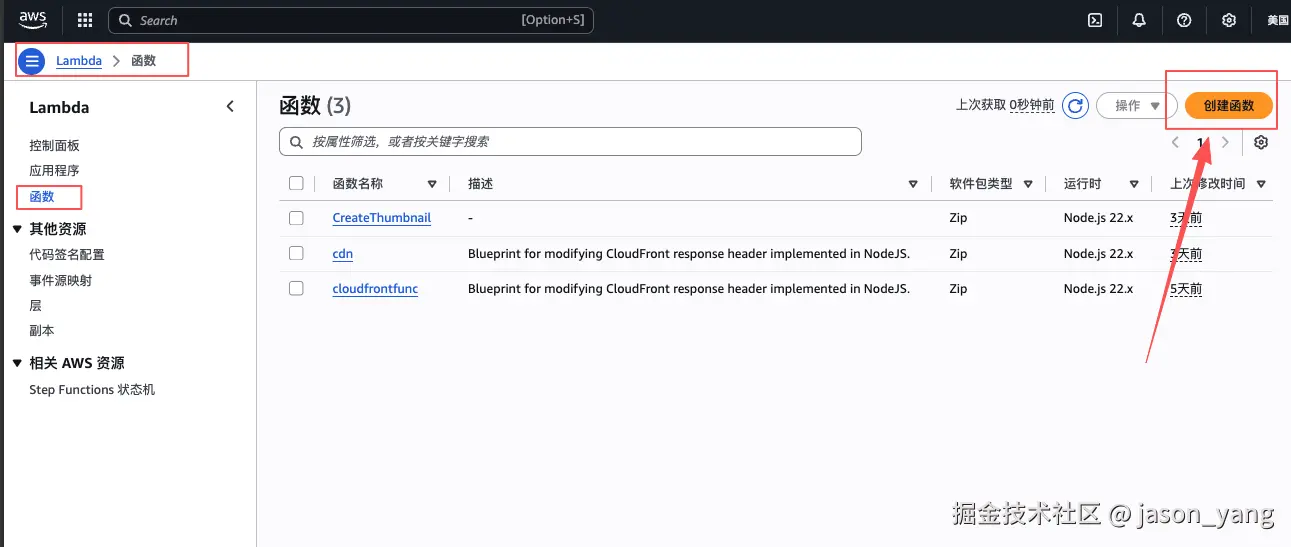Click 5天前 modified time for cloudfrontfunc

click(x=1186, y=288)
